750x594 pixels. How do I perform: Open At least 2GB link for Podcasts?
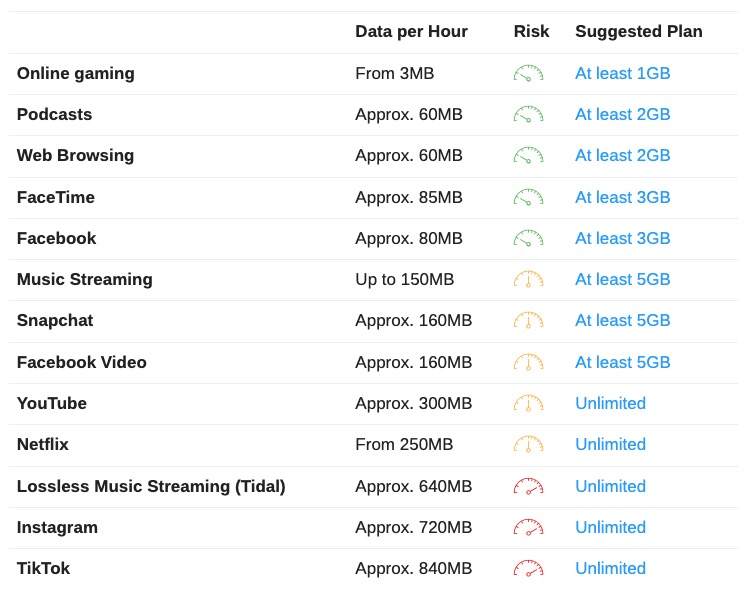622,114
